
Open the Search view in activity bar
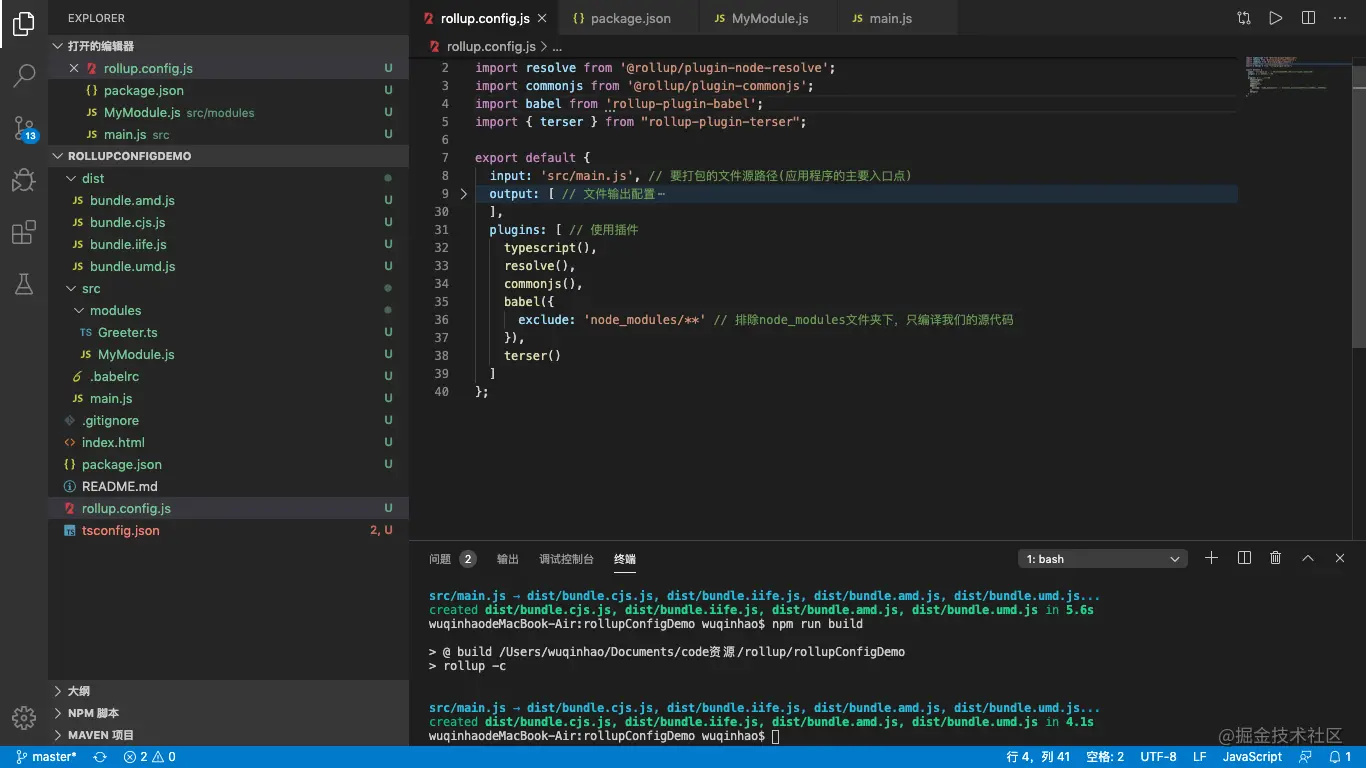click(24, 75)
